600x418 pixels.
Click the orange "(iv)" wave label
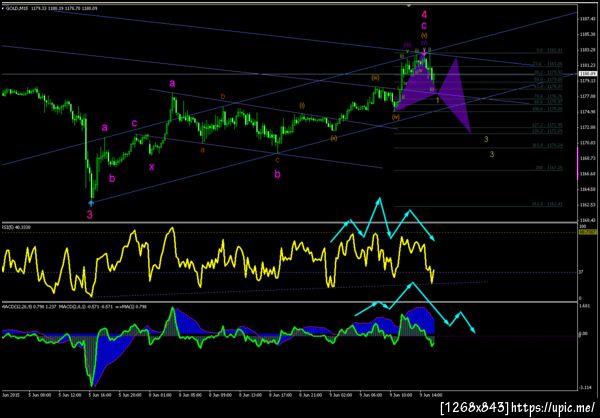[396, 117]
